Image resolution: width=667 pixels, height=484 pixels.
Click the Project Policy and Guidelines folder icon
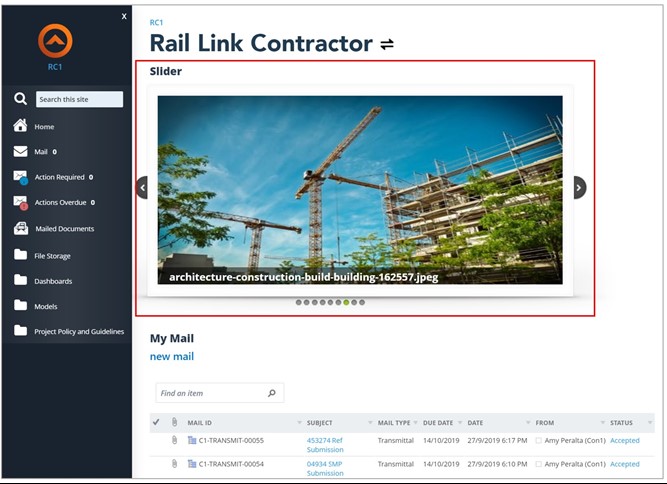point(20,330)
